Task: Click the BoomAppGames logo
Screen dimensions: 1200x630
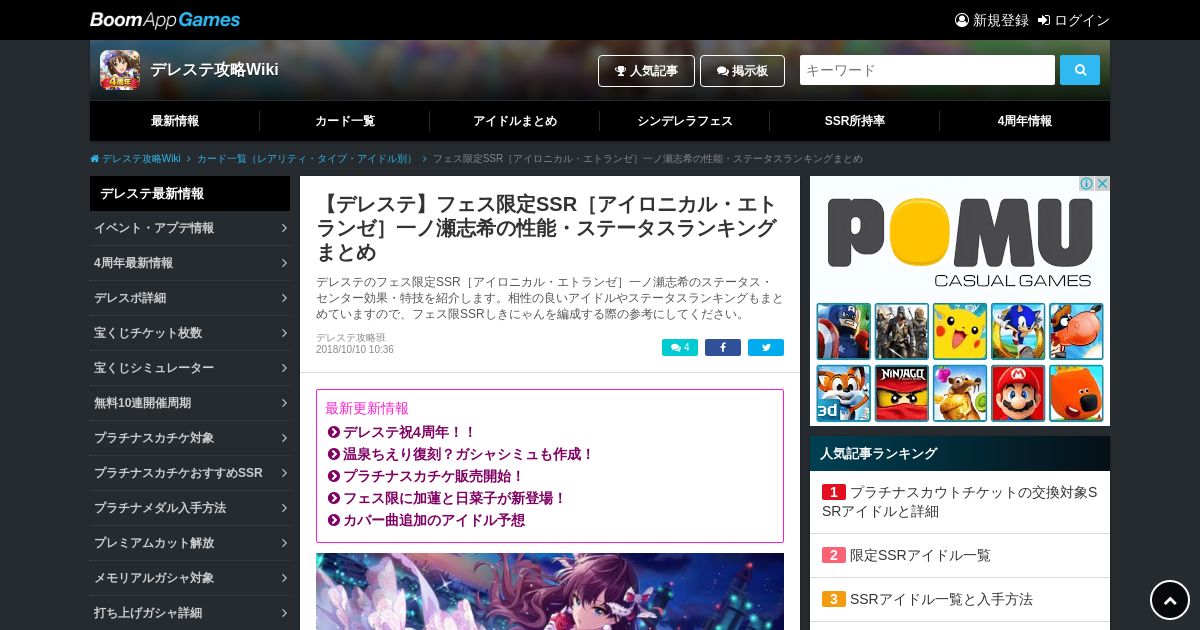Action: coord(165,20)
